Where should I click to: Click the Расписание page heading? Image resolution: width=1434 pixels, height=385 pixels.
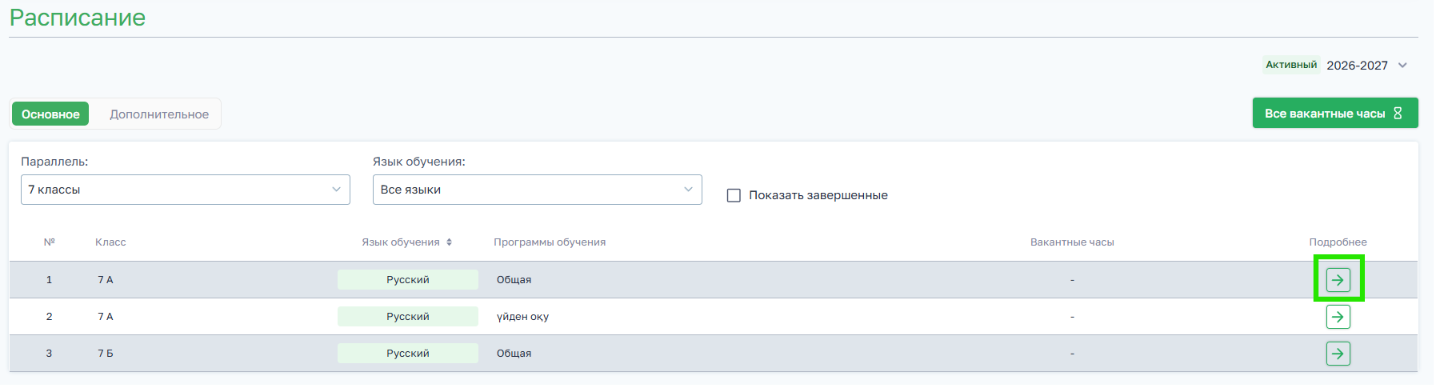click(x=77, y=17)
